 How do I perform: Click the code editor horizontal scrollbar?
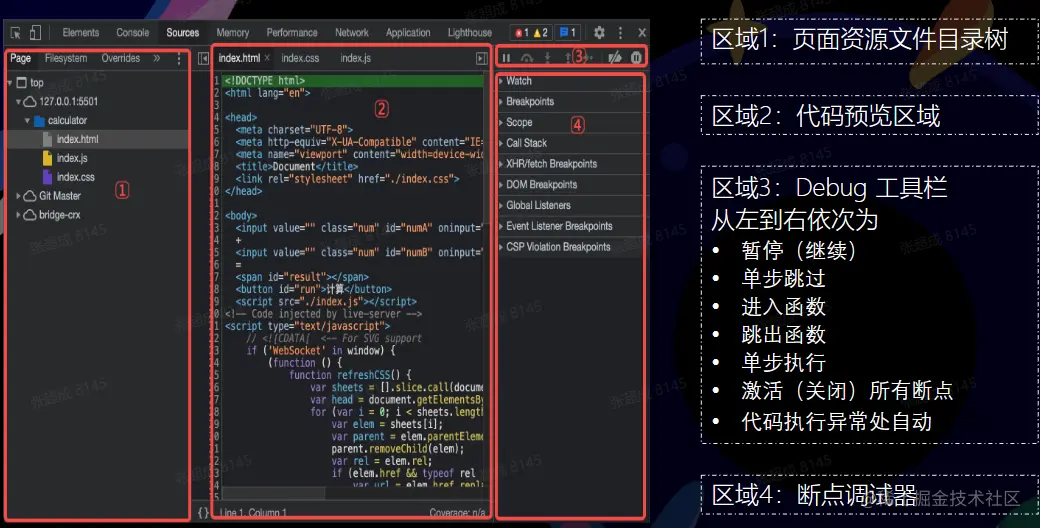pos(273,494)
